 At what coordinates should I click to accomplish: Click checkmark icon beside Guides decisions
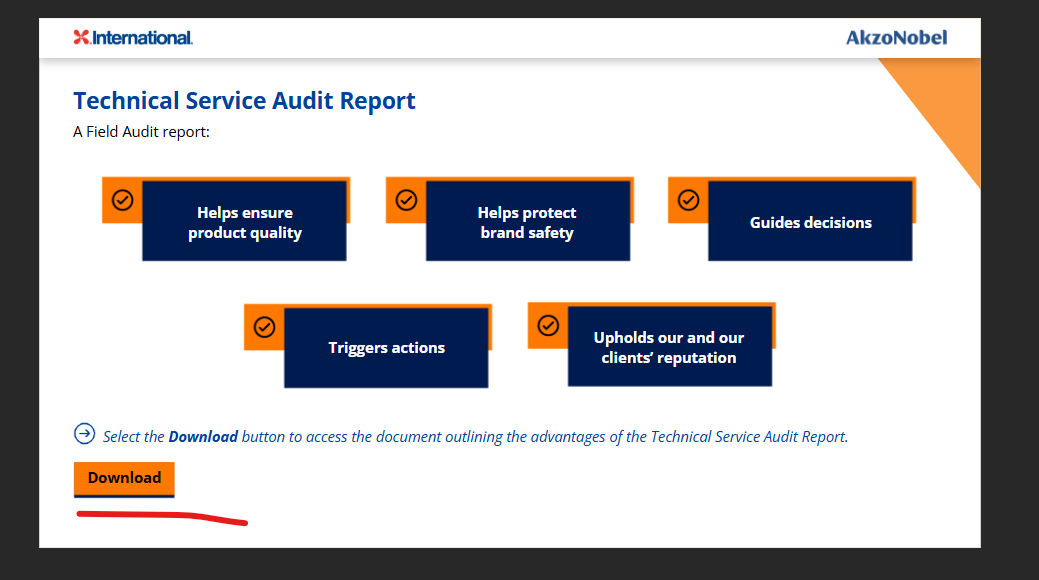688,200
